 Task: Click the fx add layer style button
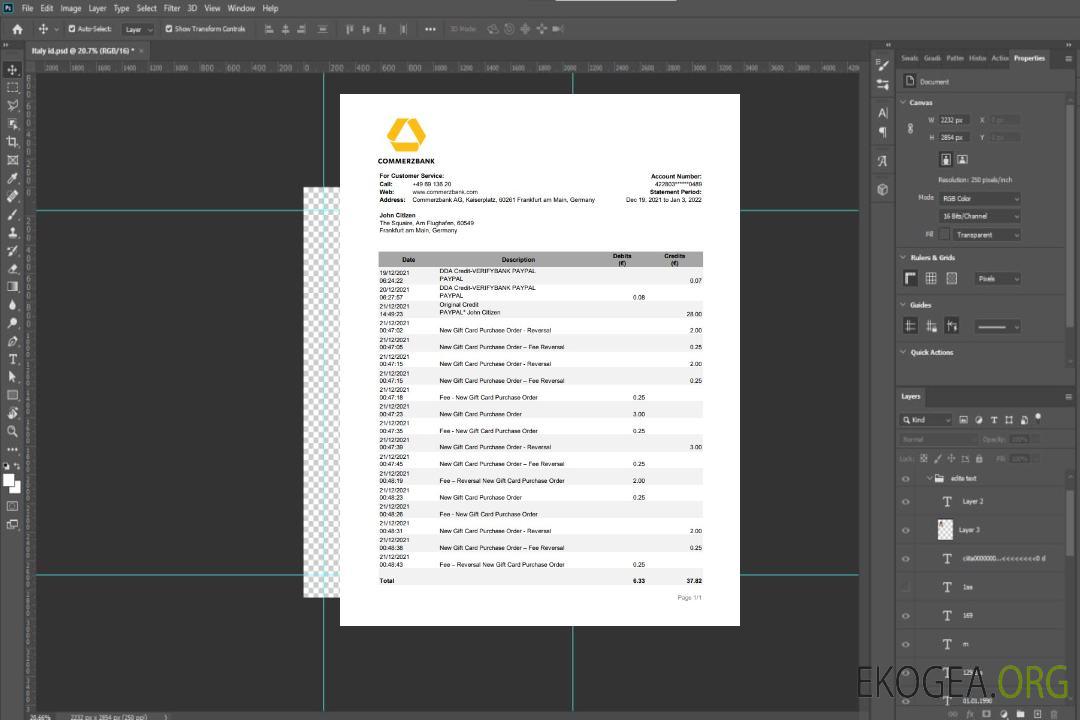coord(970,714)
